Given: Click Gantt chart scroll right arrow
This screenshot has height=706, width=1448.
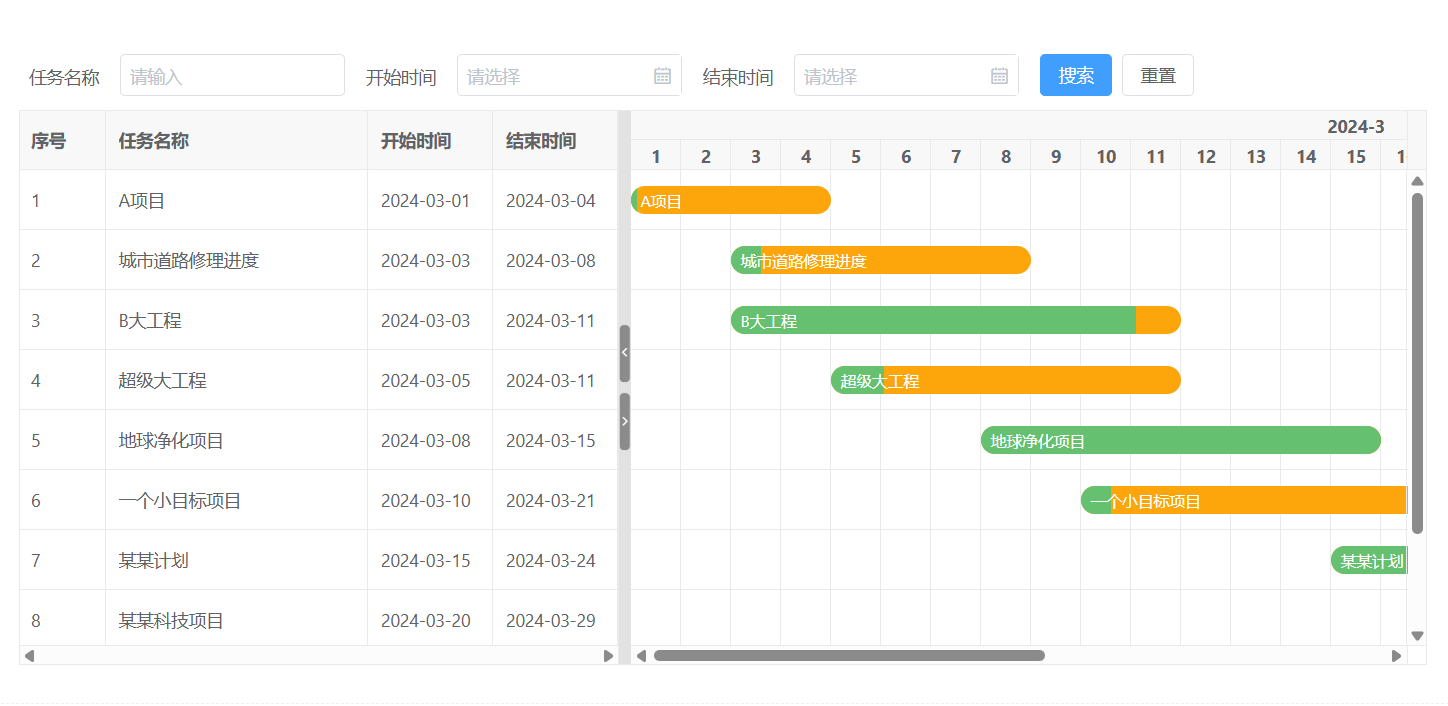Looking at the screenshot, I should pyautogui.click(x=1397, y=656).
